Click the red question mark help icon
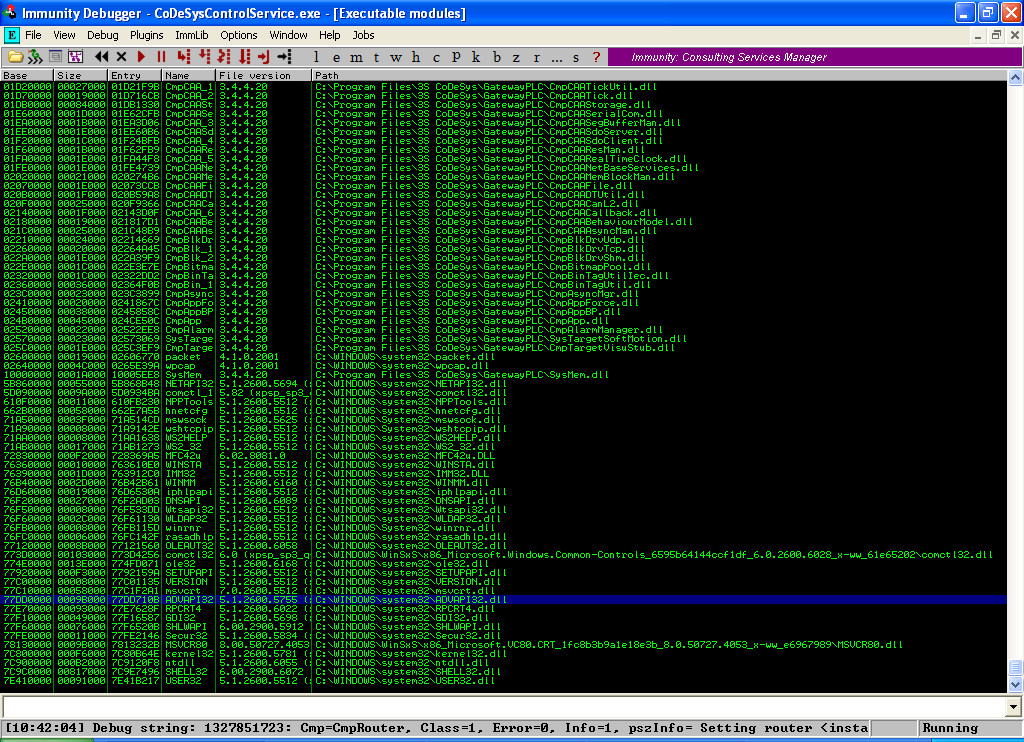This screenshot has height=742, width=1024. pos(596,57)
